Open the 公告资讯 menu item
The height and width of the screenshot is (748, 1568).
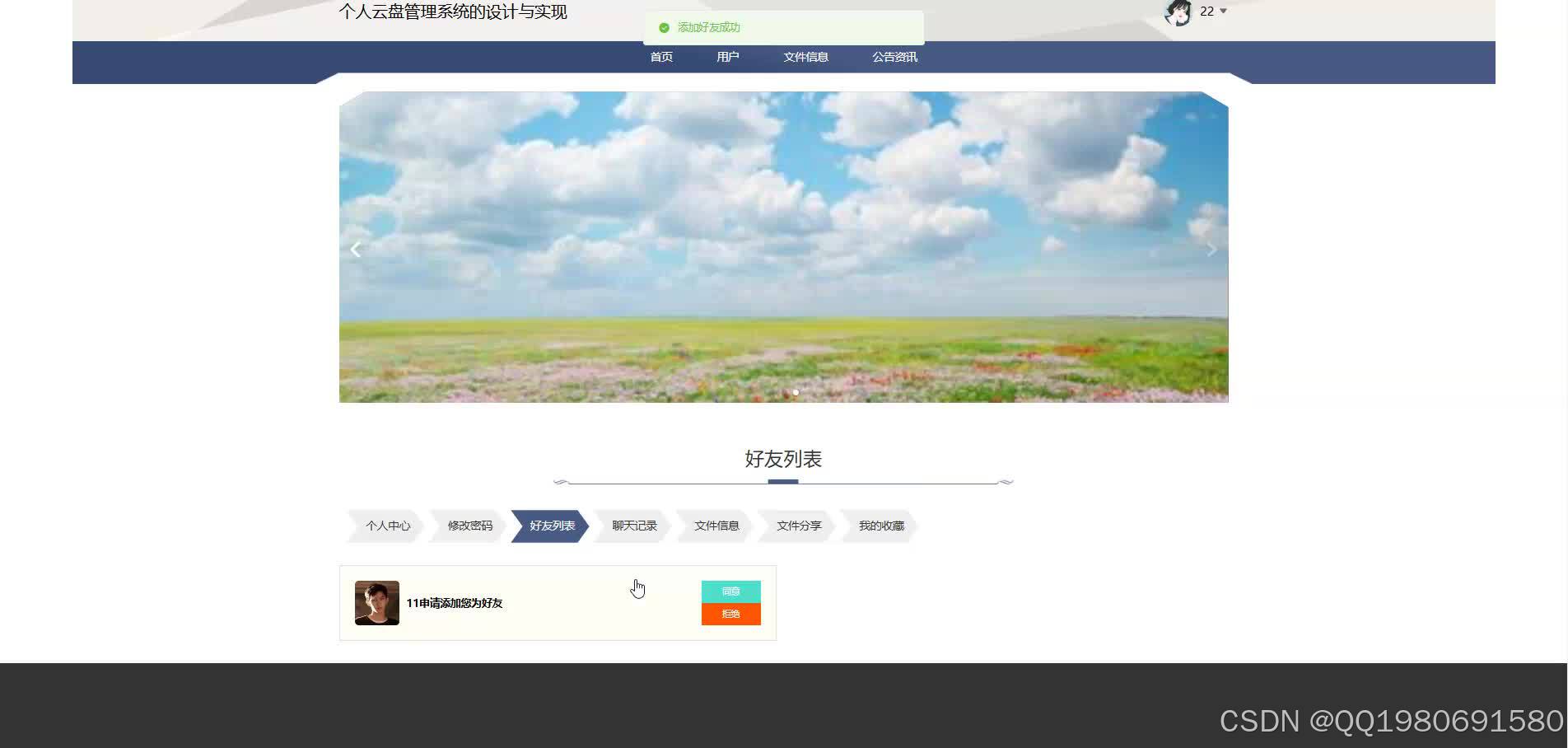tap(895, 57)
